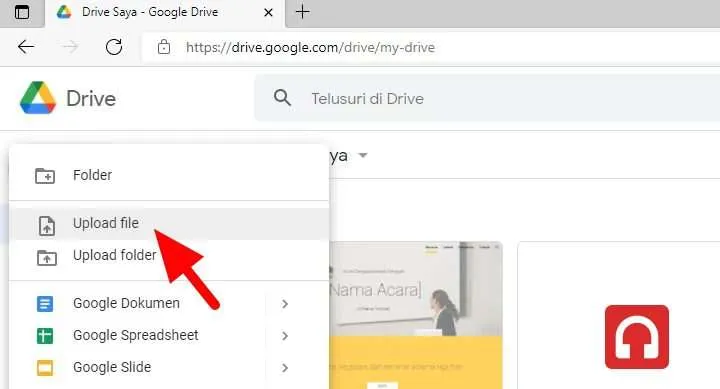Open a new browser tab with plus
This screenshot has height=389, width=720.
pos(303,11)
